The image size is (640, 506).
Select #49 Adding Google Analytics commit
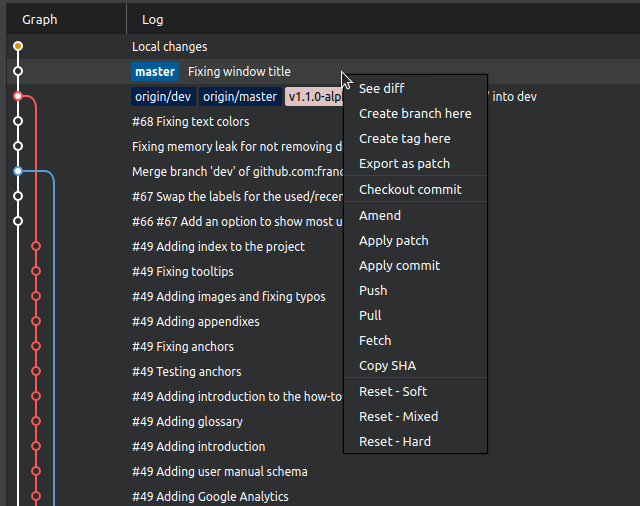[x=210, y=497]
